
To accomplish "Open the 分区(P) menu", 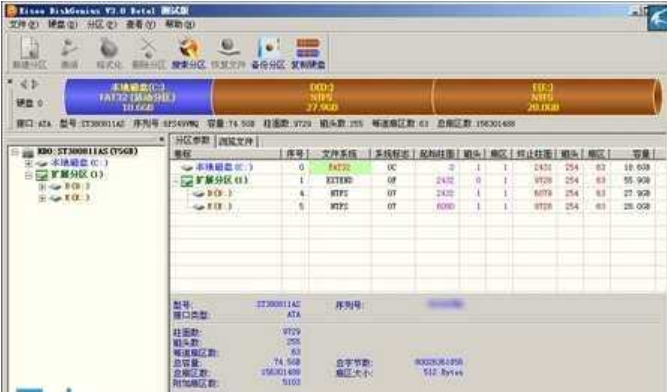I will (102, 24).
